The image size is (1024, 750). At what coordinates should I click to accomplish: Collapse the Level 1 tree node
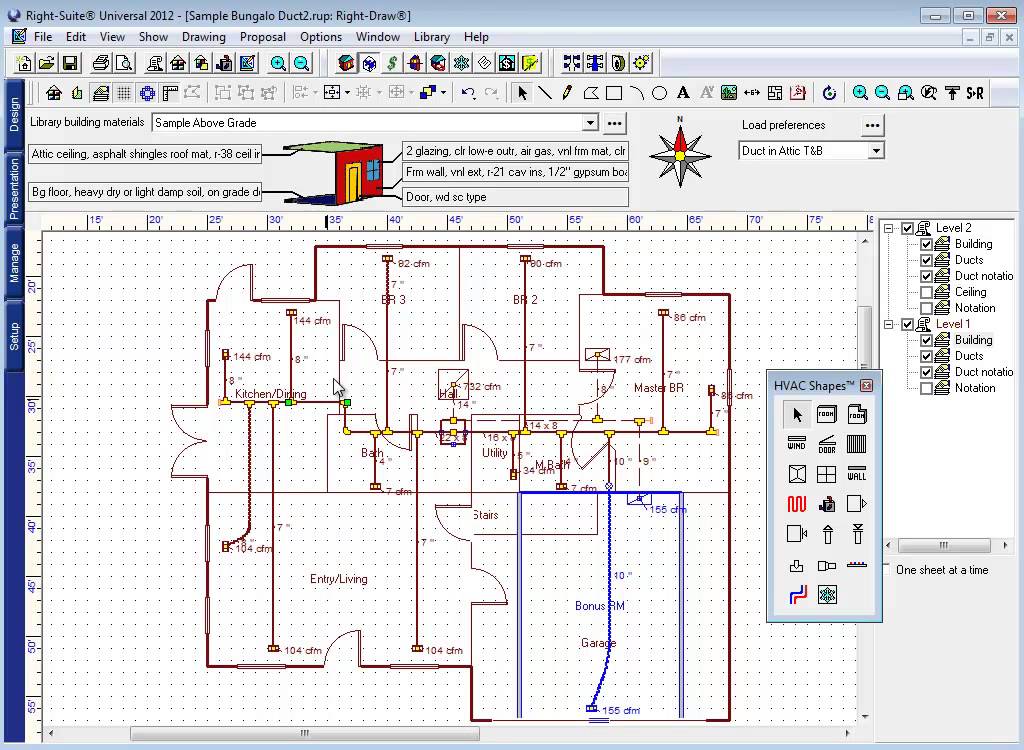(x=888, y=324)
